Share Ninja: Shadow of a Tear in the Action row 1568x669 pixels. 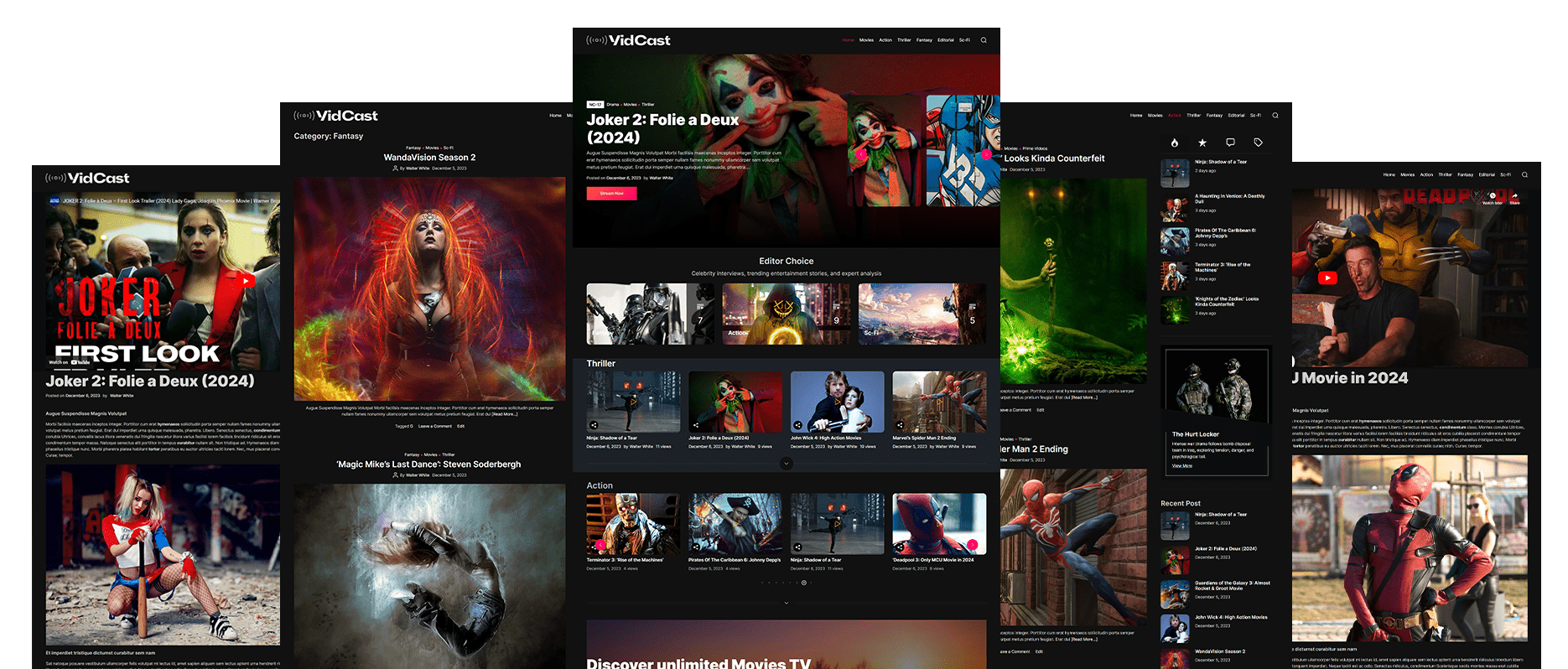797,547
